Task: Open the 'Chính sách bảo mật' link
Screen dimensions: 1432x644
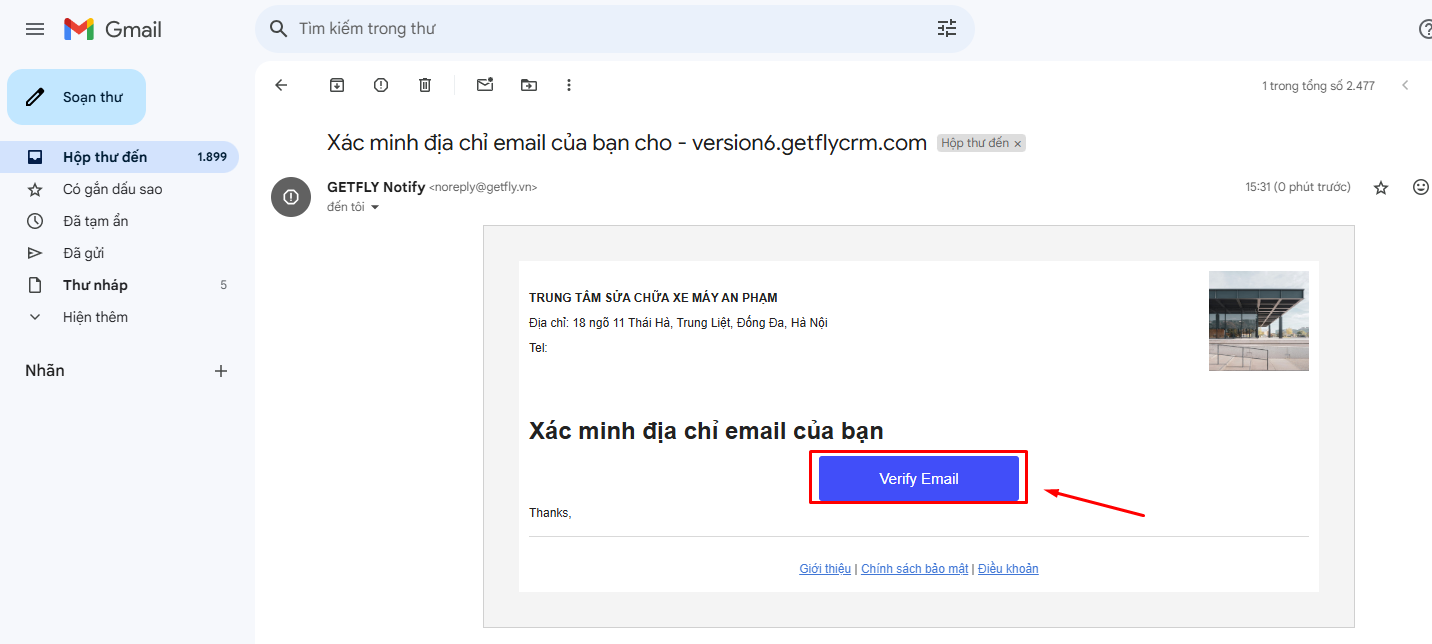Action: (914, 569)
